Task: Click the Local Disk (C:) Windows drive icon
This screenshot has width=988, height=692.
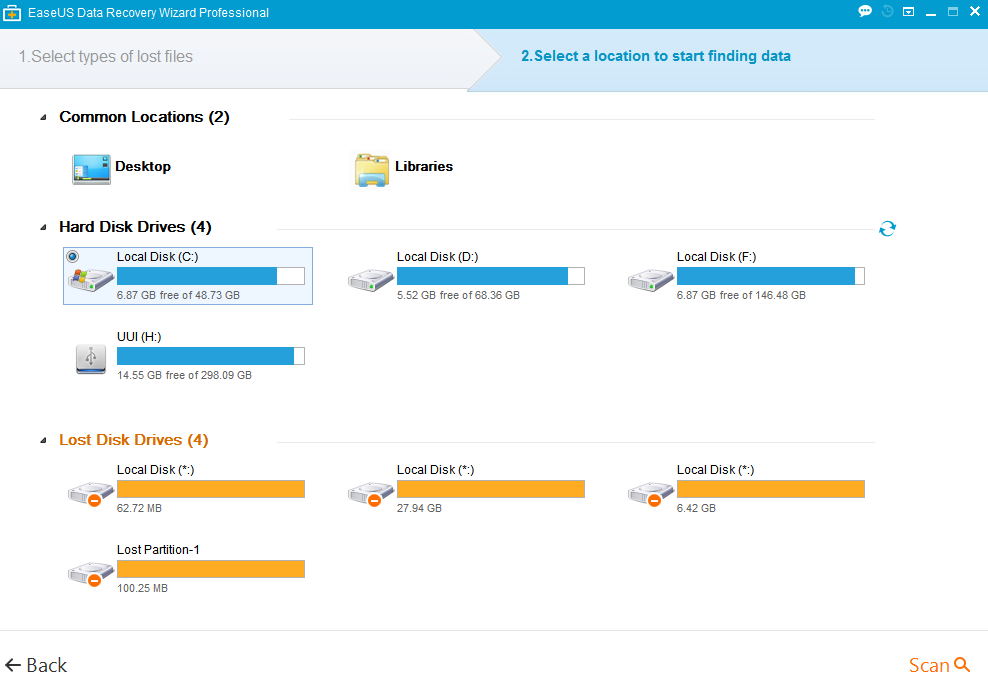Action: coord(91,279)
